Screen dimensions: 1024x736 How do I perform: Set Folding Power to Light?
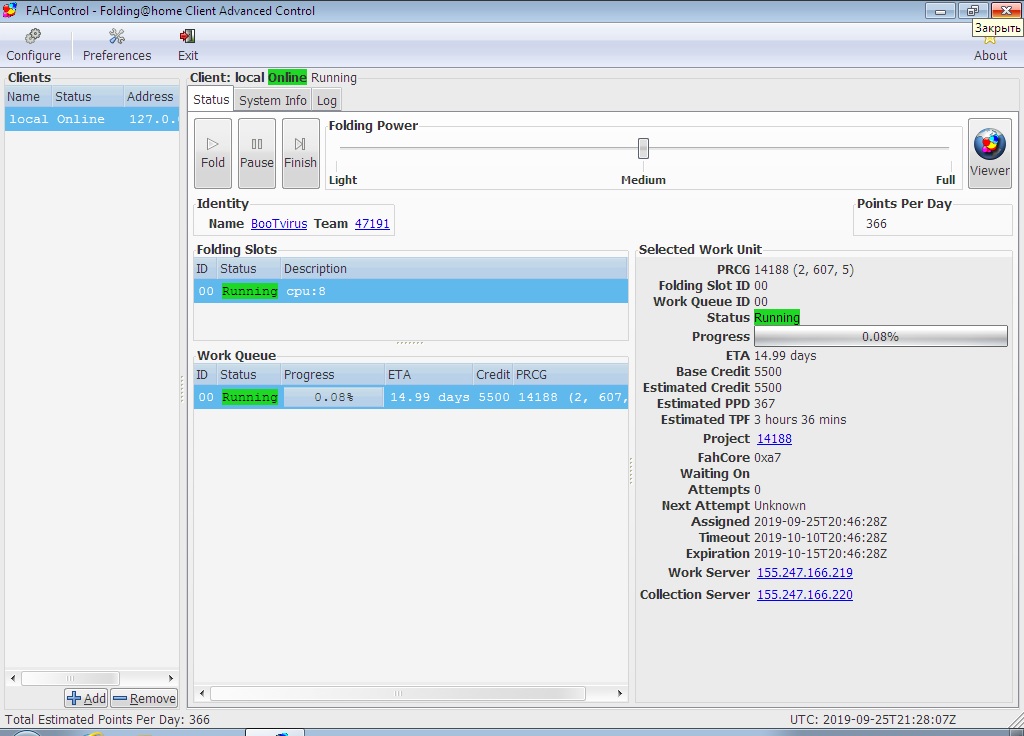343,180
